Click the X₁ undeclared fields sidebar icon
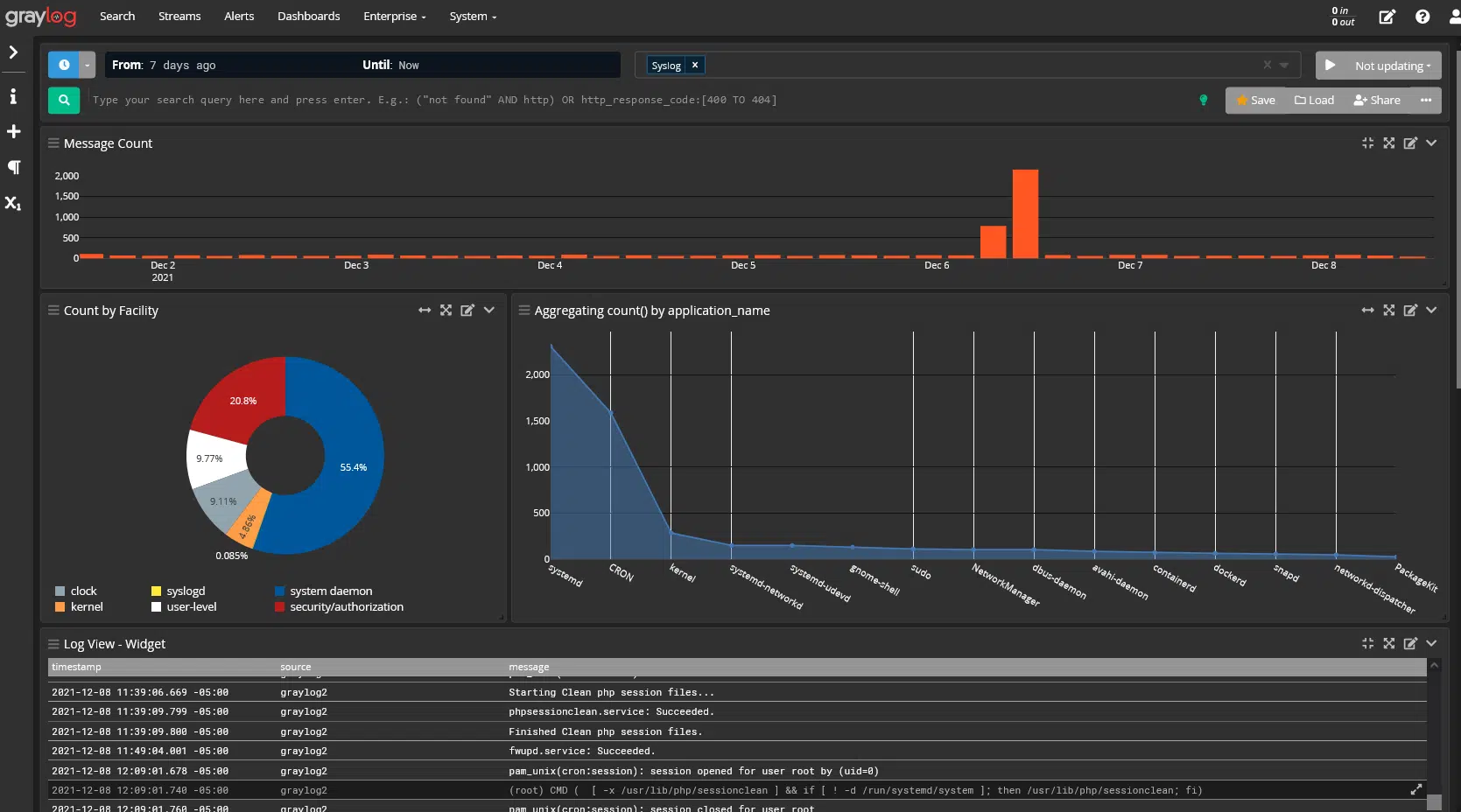The height and width of the screenshot is (812, 1461). tap(13, 204)
